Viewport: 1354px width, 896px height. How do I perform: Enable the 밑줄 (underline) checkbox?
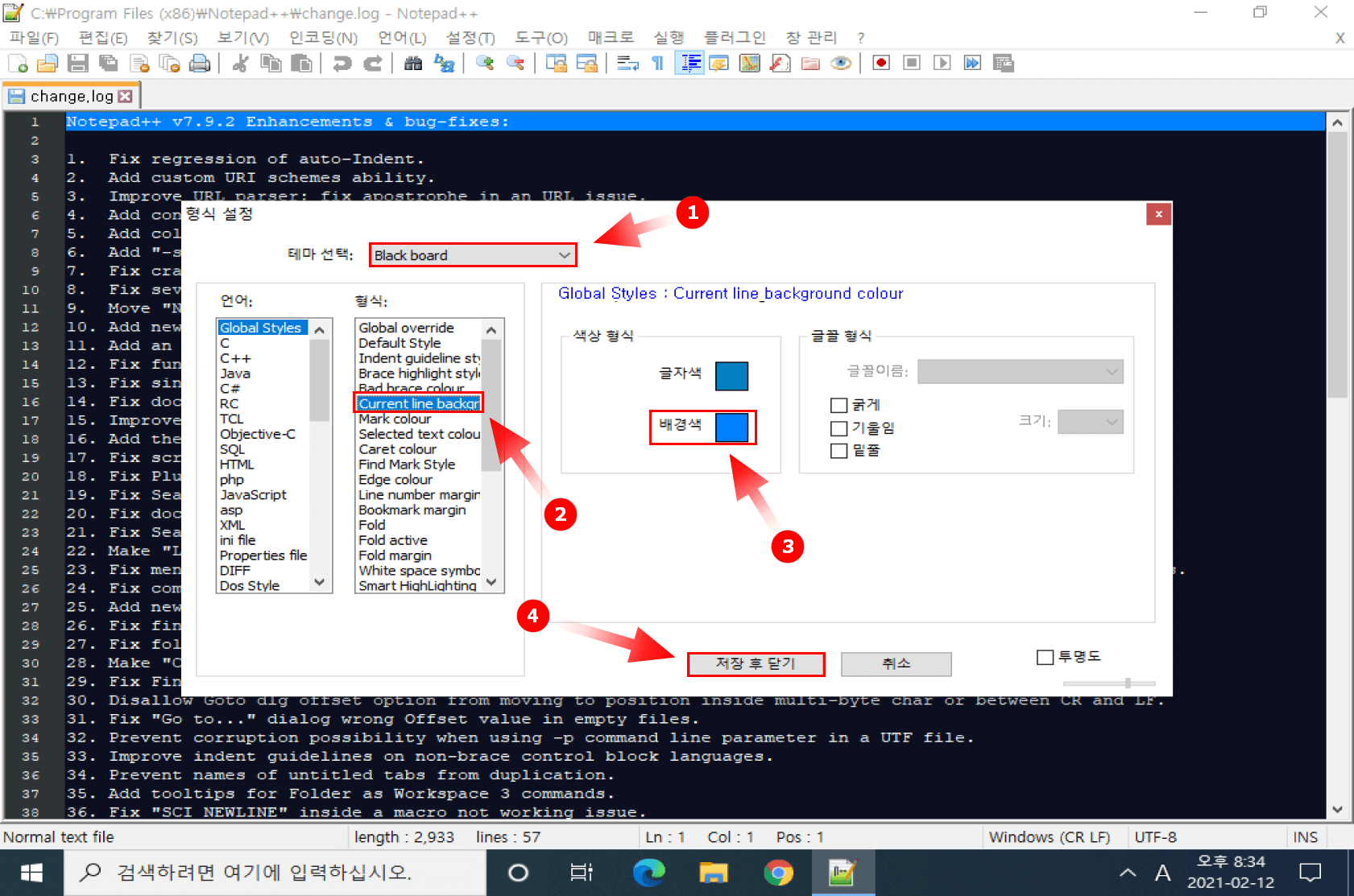click(x=838, y=451)
